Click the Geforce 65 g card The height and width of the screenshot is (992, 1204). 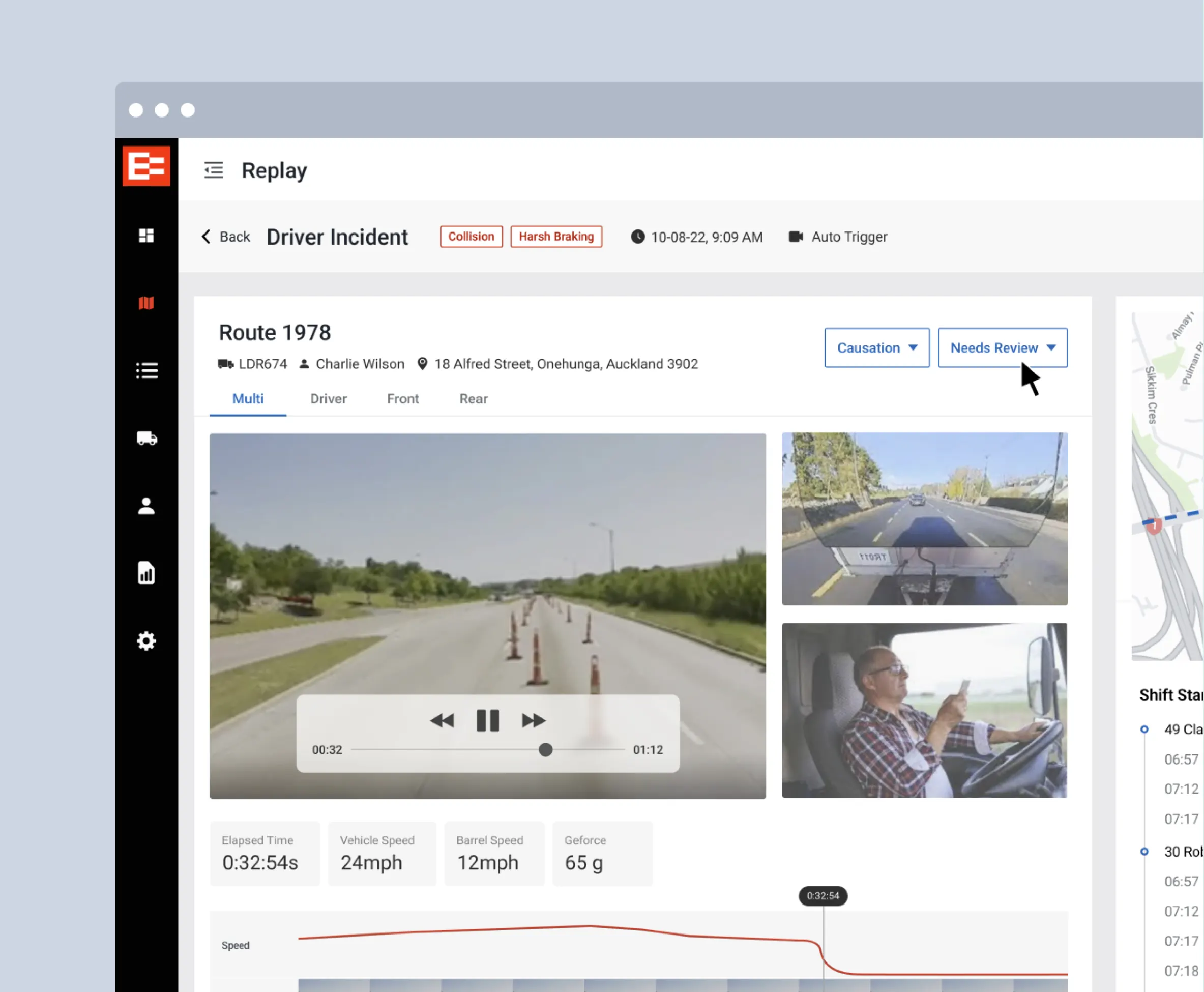pyautogui.click(x=602, y=854)
